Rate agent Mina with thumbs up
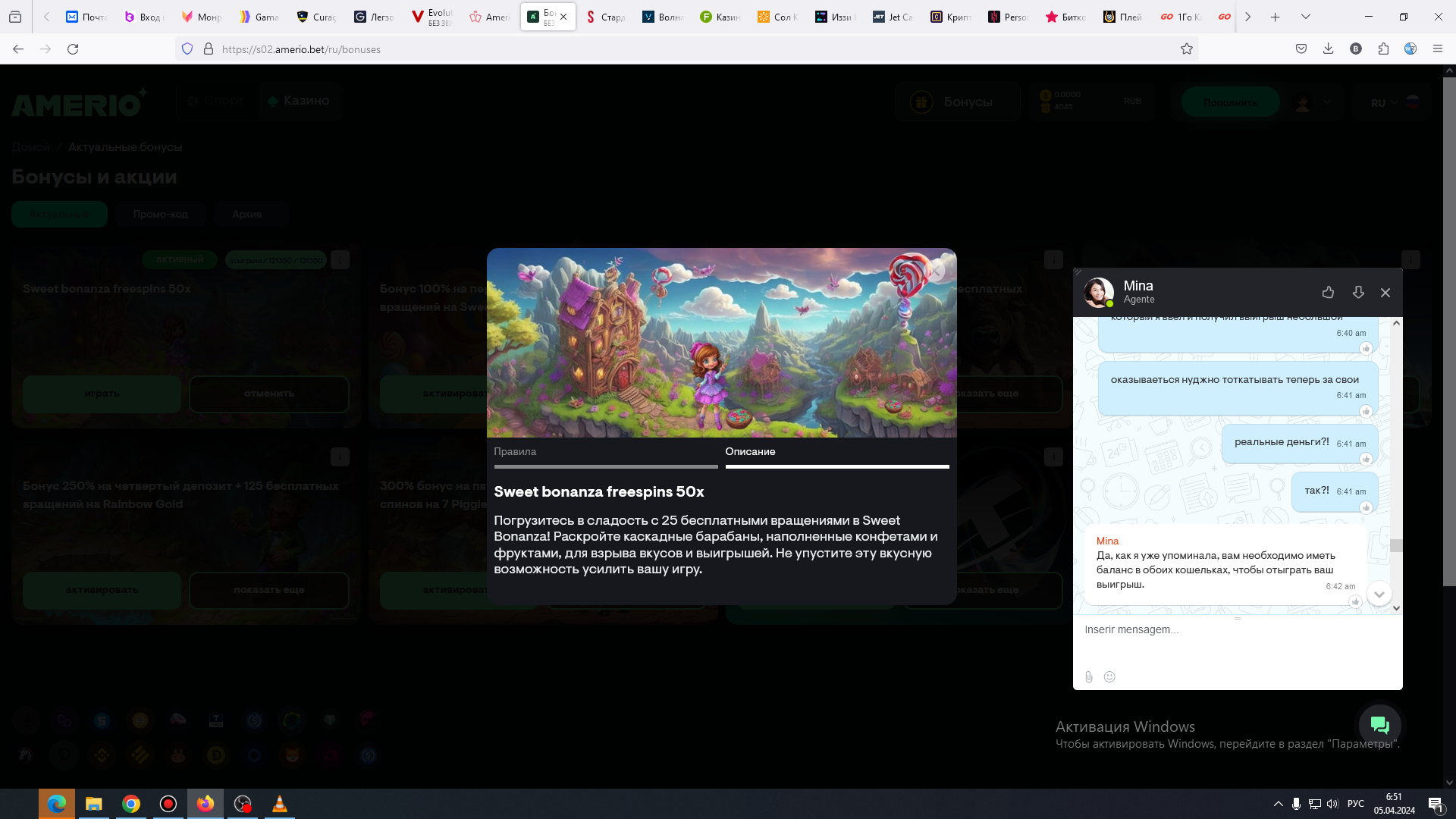Image resolution: width=1456 pixels, height=819 pixels. 1328,293
